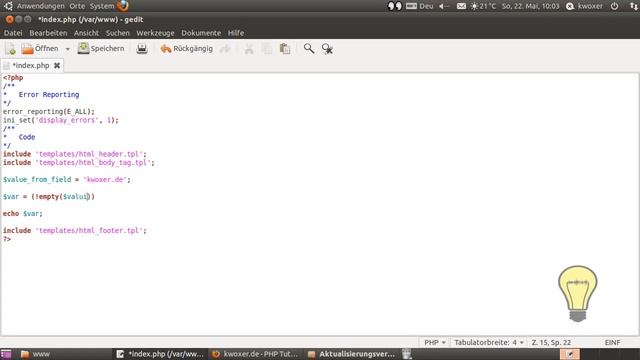This screenshot has width=640, height=360.
Task: Click the Paste clipboard icon
Action: 285,49
